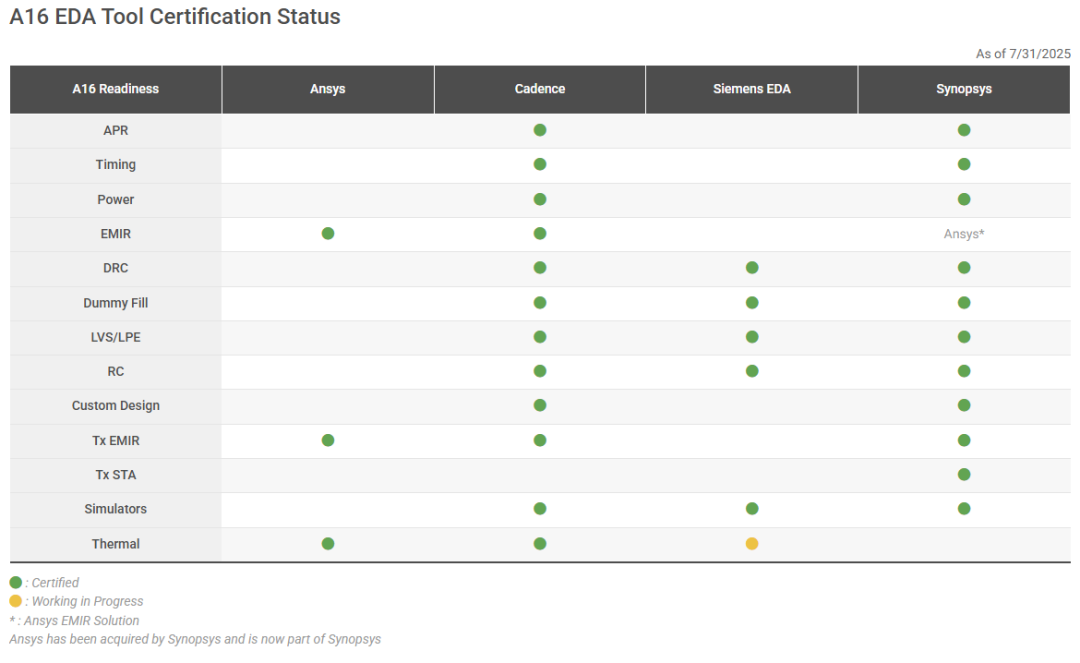Click the Cadence APR certified dot

[x=540, y=130]
